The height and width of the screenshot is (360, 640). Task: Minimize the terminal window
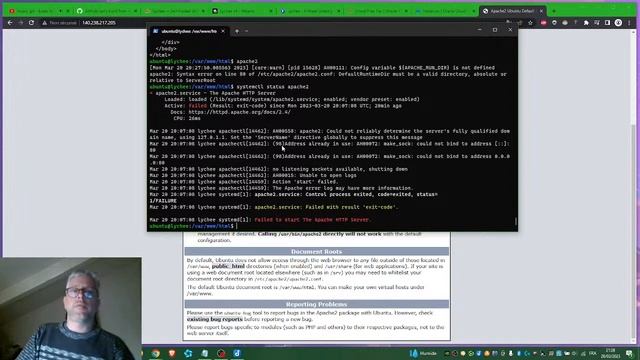pyautogui.click(x=480, y=30)
